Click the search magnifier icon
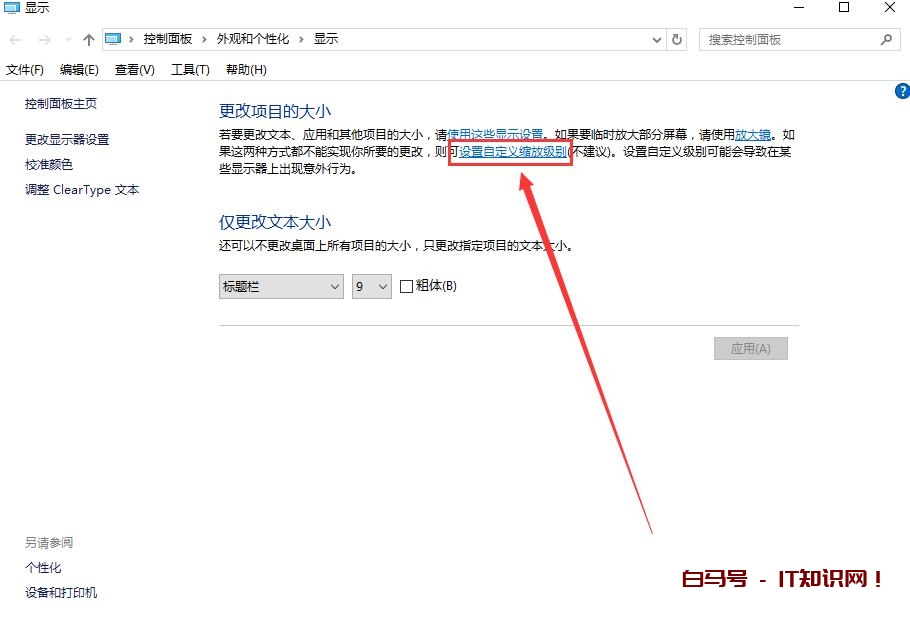The height and width of the screenshot is (617, 910). (x=885, y=40)
